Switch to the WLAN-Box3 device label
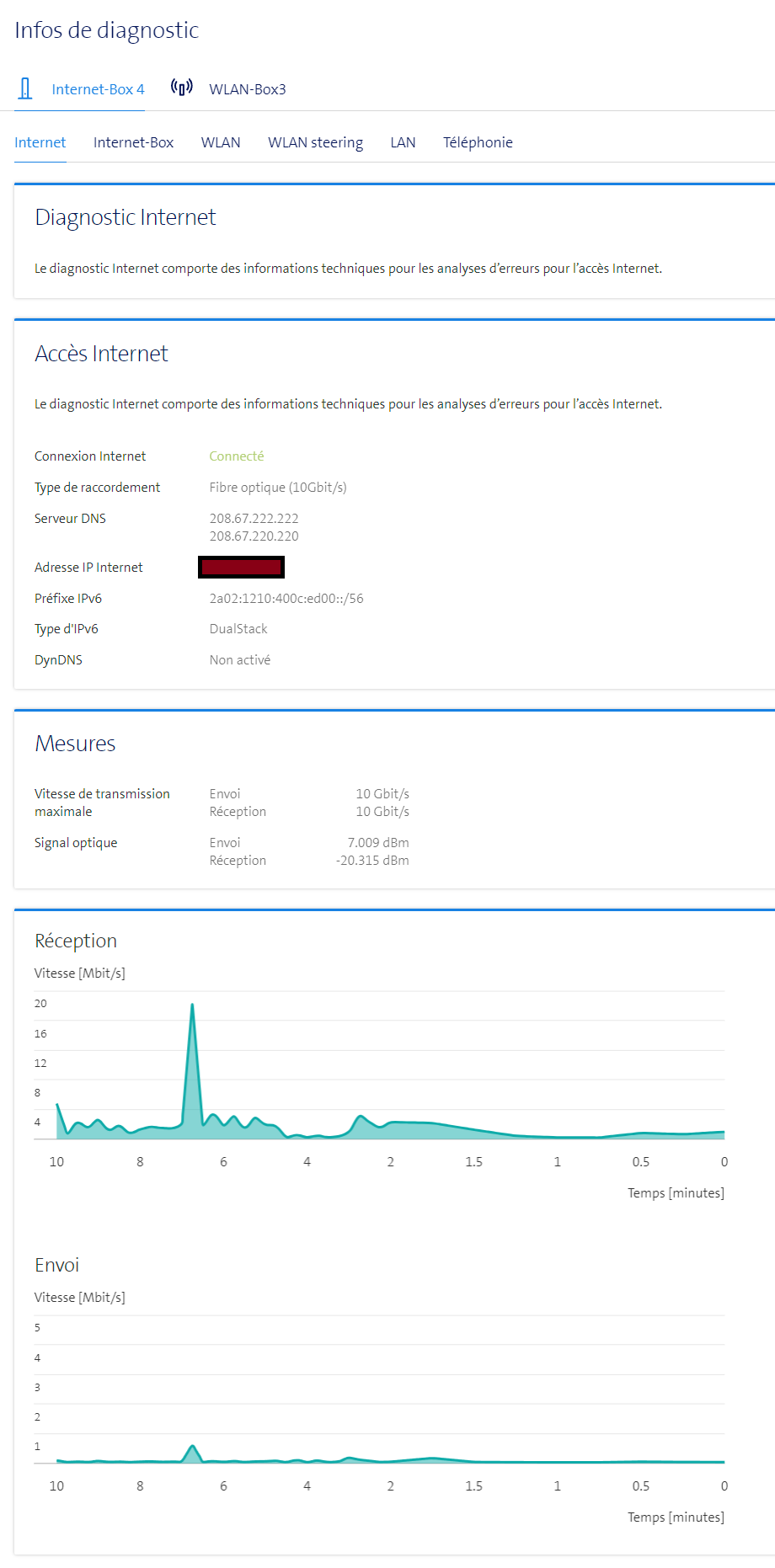Screen dimensions: 775x1568 click(x=247, y=89)
